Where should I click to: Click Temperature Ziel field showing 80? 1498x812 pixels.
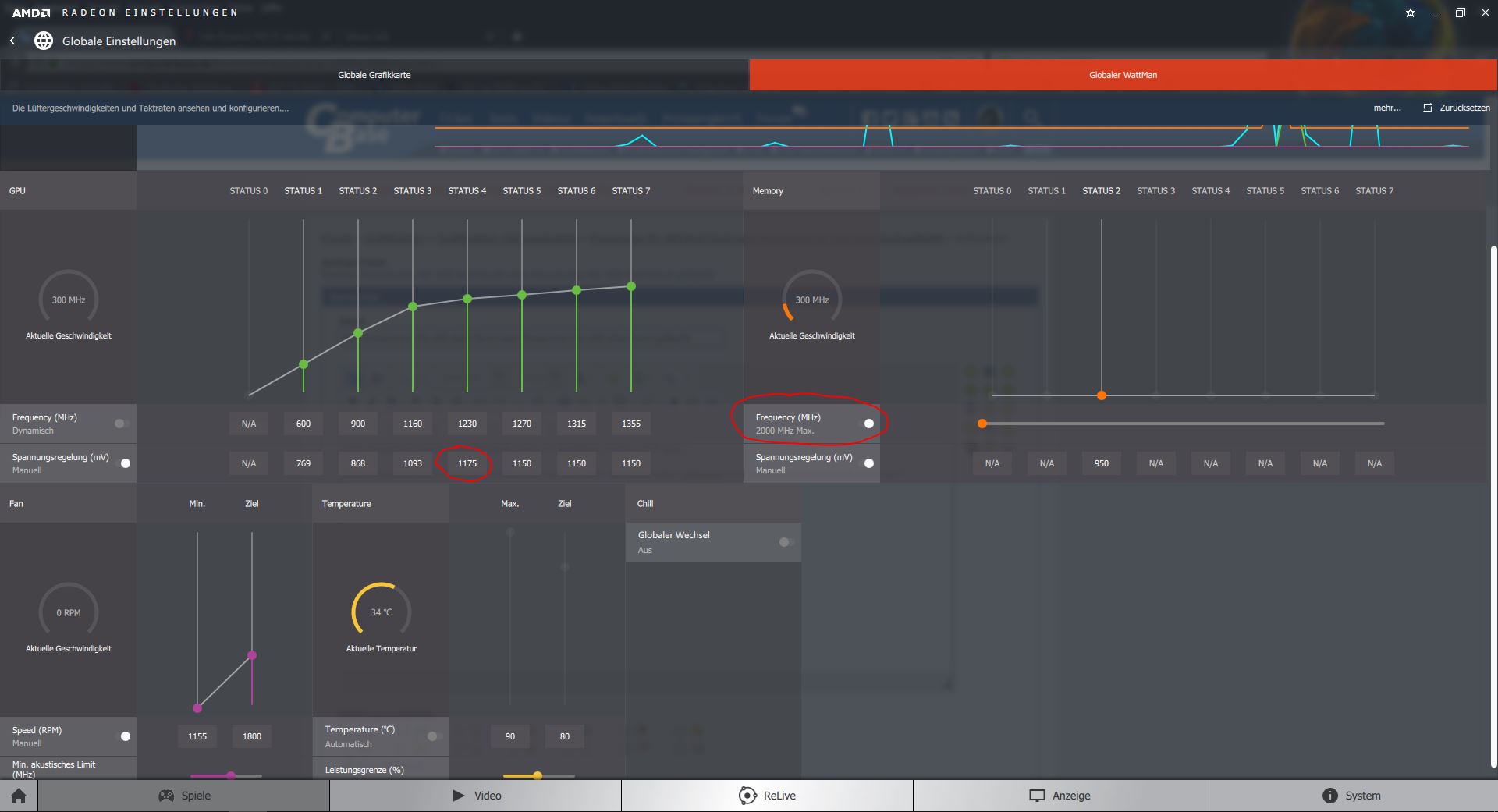(x=565, y=736)
